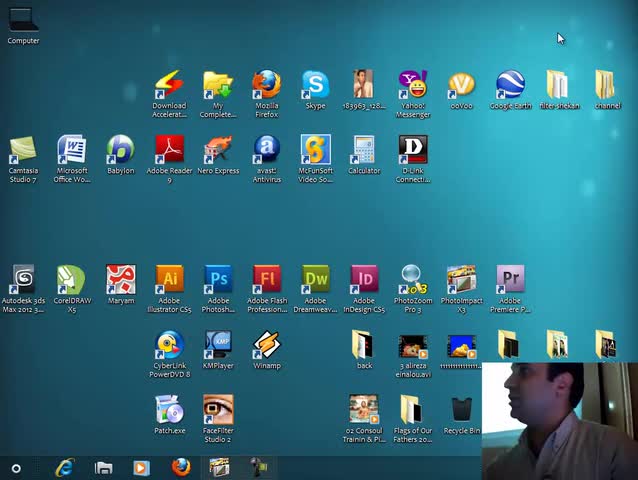Open Flags of Our Fathers folder
This screenshot has width=638, height=480.
point(413,419)
